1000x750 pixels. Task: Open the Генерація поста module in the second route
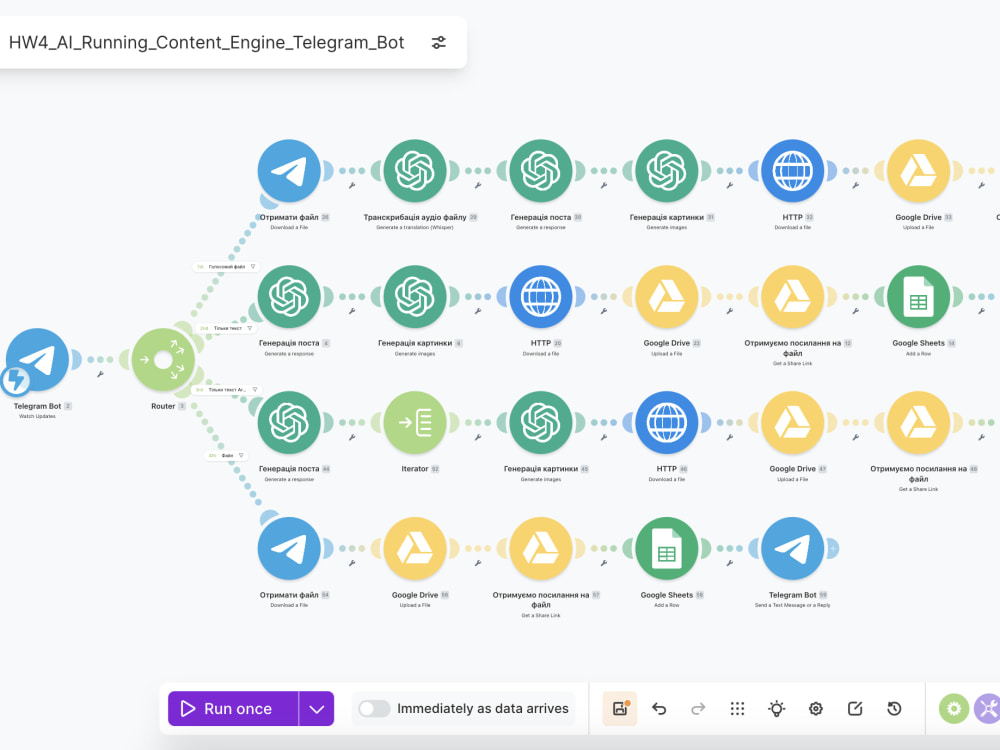pos(290,297)
